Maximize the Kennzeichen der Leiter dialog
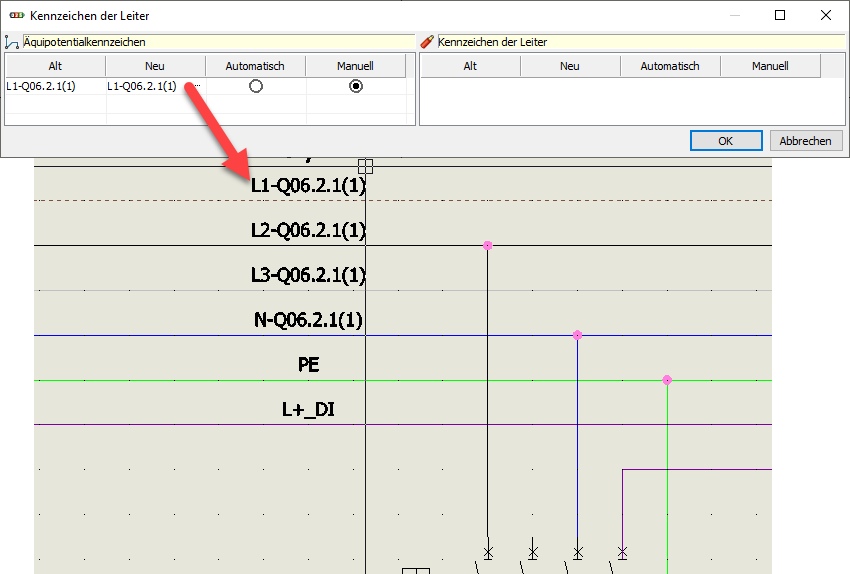This screenshot has height=574, width=850. click(x=780, y=16)
